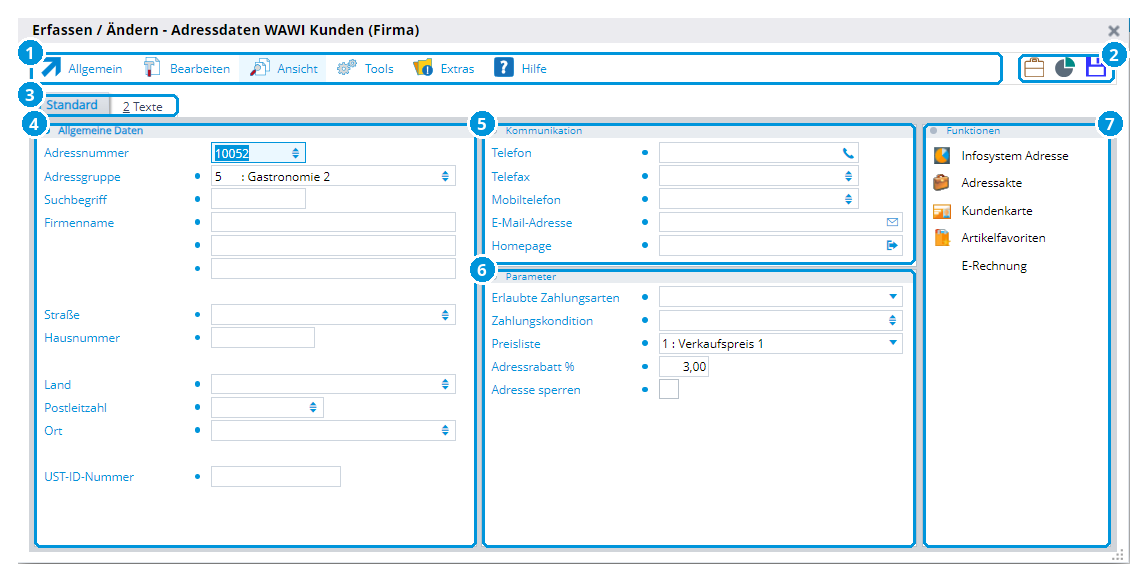Open the E-Rechnung function
This screenshot has width=1148, height=582.
click(x=994, y=266)
